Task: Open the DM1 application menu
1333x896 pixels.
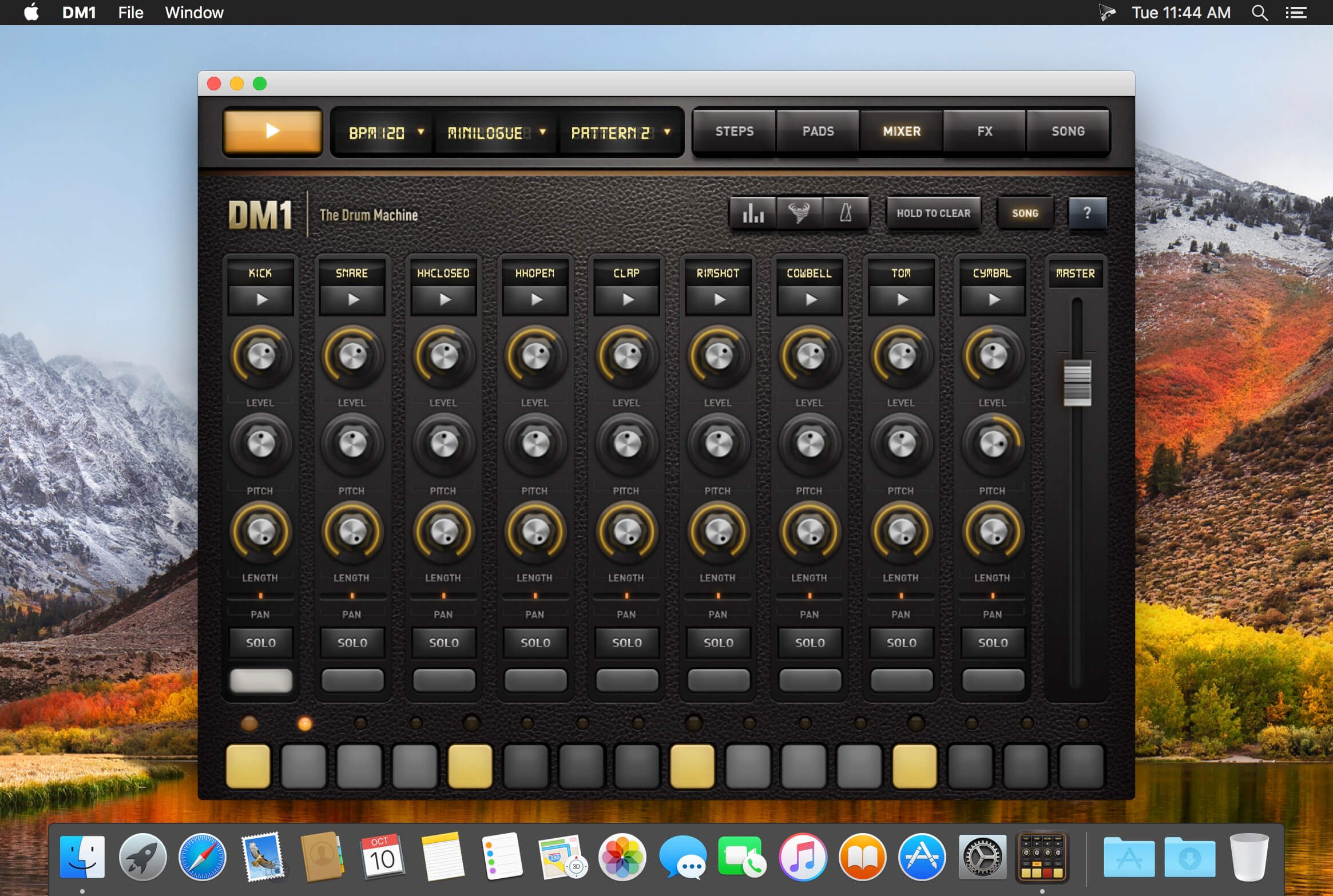Action: click(79, 13)
